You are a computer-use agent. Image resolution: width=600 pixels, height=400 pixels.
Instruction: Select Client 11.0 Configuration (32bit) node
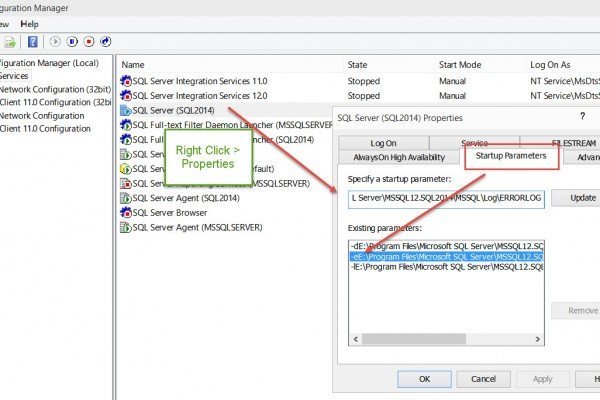click(x=55, y=102)
